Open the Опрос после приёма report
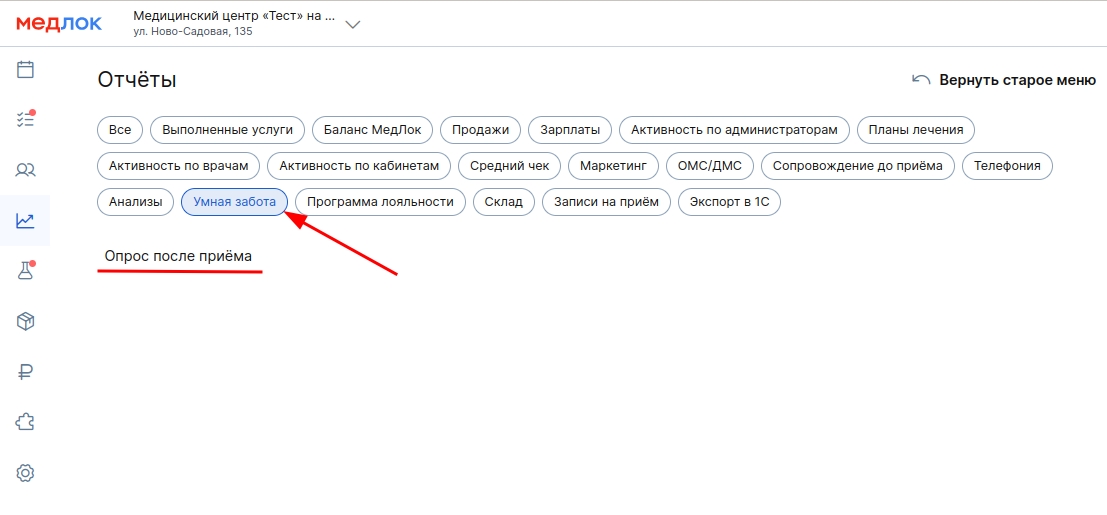Screen dimensions: 1107x515 pos(178,256)
